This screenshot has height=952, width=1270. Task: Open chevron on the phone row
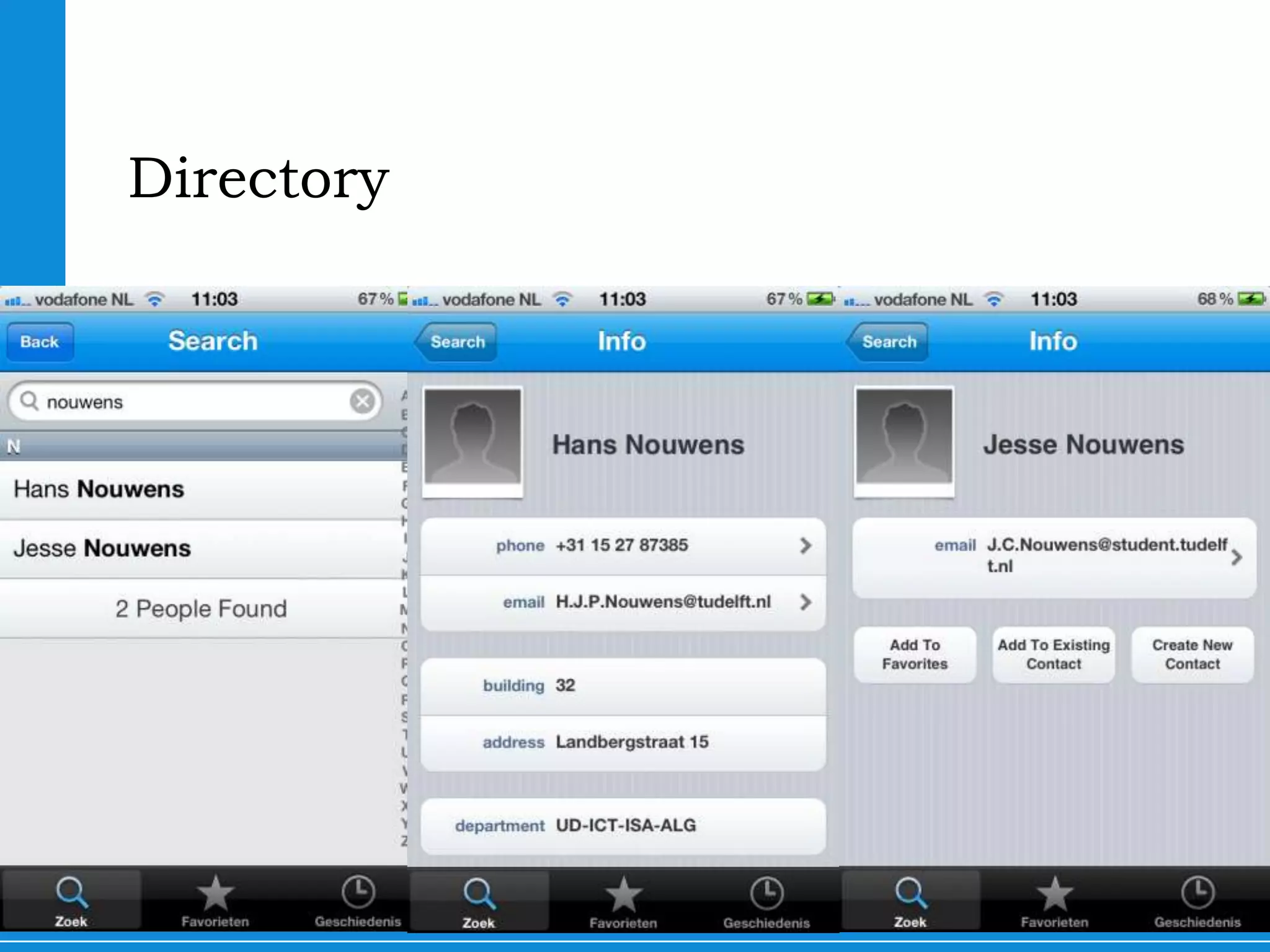point(805,545)
